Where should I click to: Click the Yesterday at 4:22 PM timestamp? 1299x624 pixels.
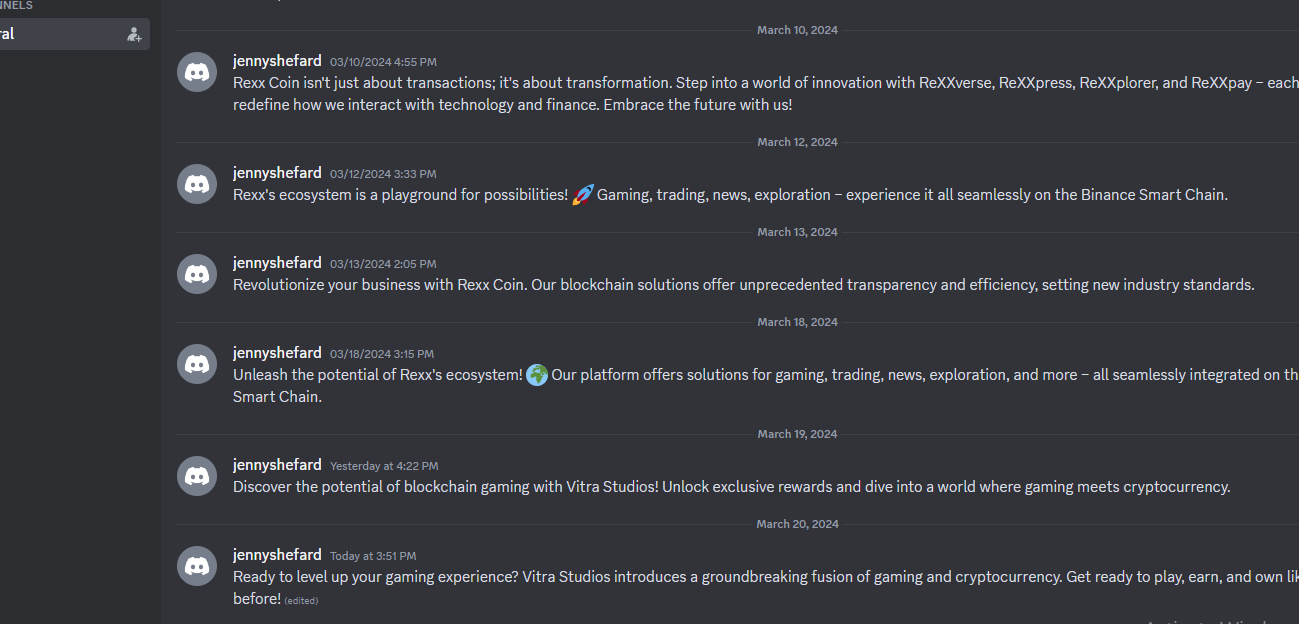384,466
